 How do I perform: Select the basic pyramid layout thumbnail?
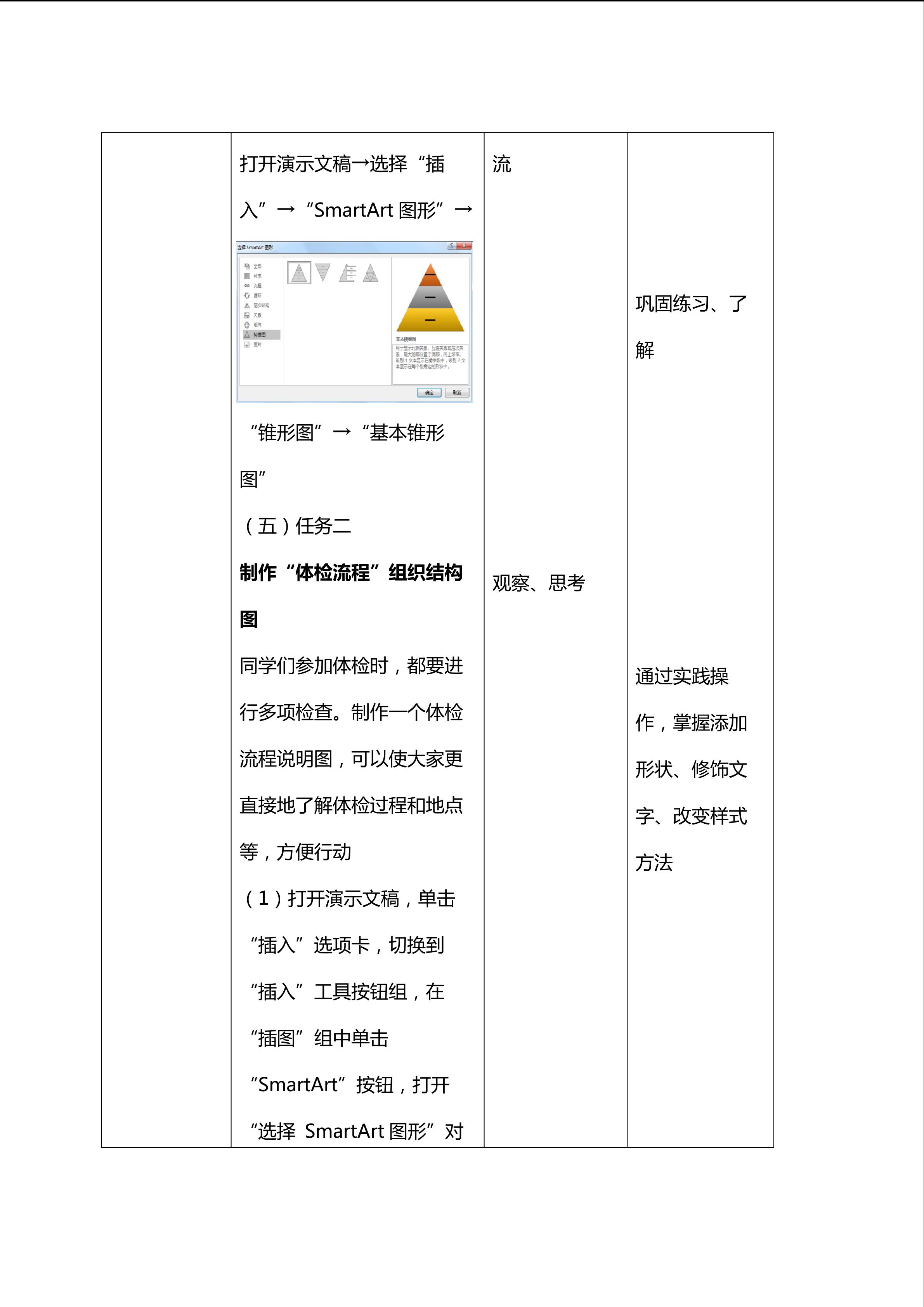point(299,273)
